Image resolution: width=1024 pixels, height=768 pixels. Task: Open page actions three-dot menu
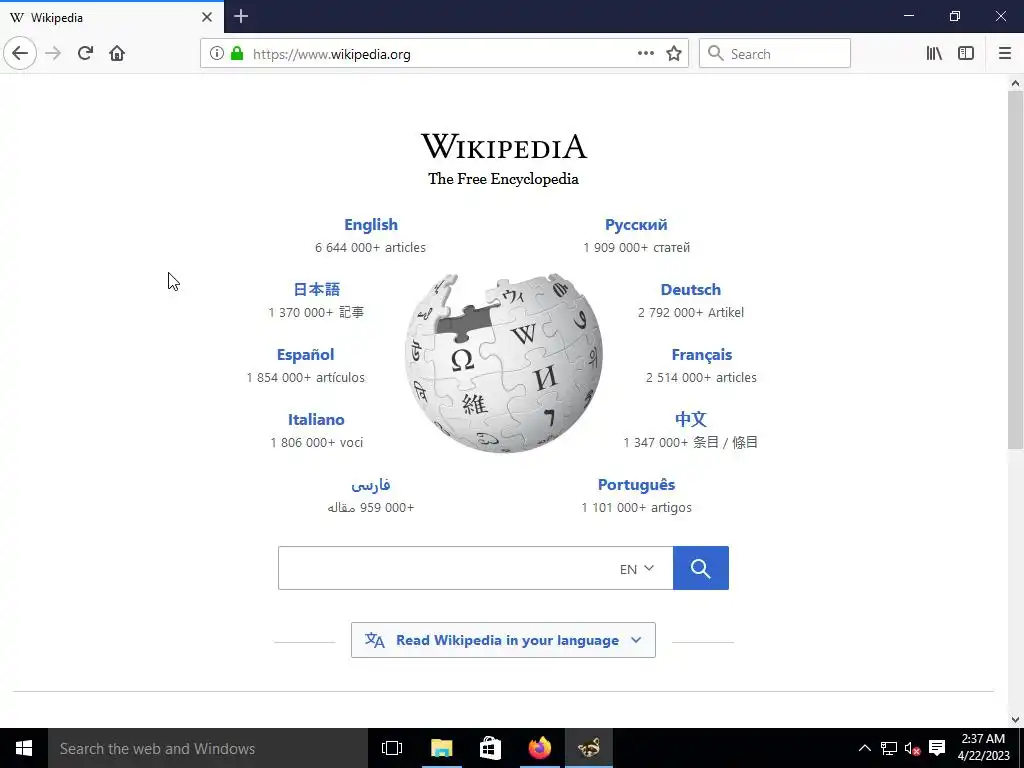[x=645, y=54]
